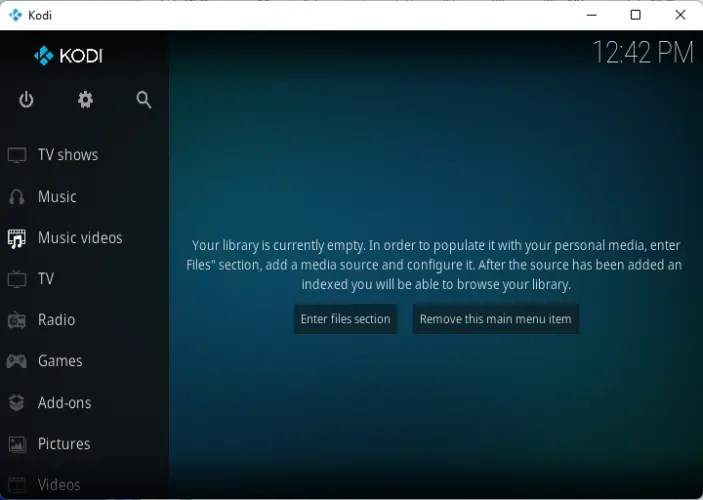Open the power options icon
Screen dimensions: 703x500
26,100
